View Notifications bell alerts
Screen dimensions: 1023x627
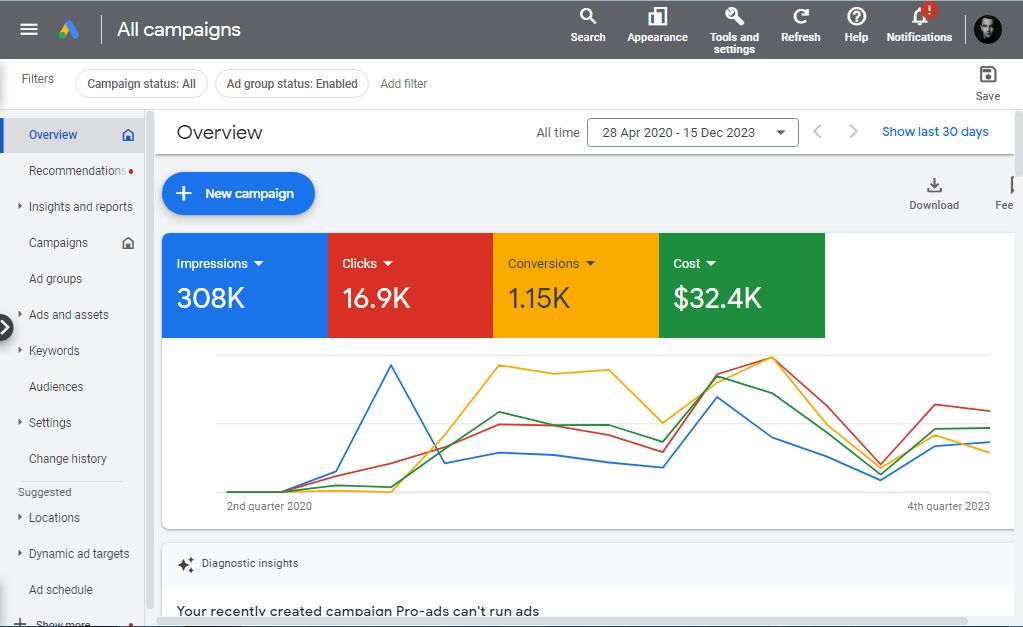[x=919, y=25]
